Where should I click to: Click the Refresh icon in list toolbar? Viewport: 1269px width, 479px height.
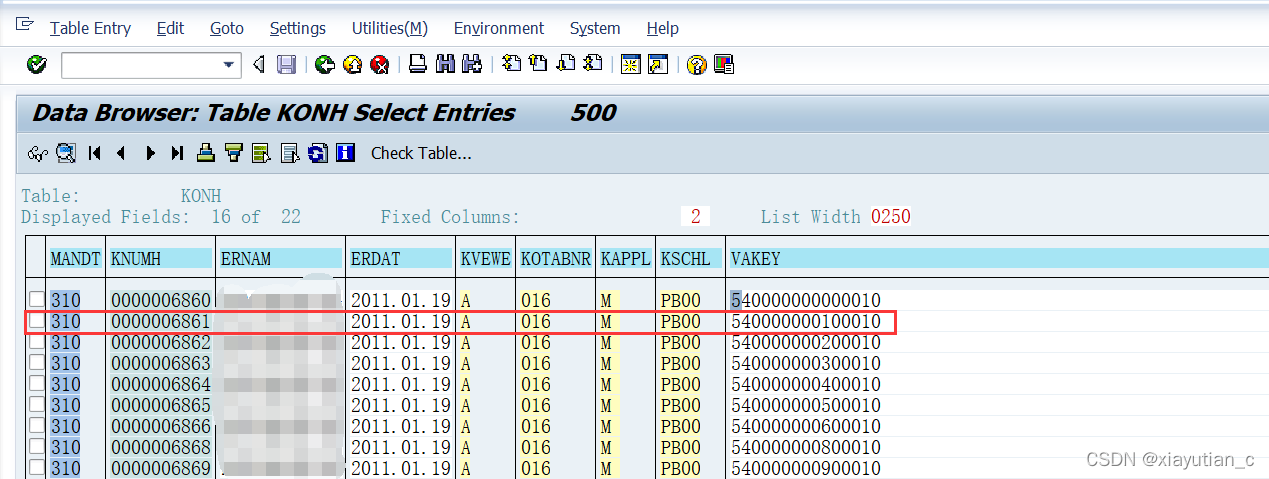pyautogui.click(x=318, y=153)
